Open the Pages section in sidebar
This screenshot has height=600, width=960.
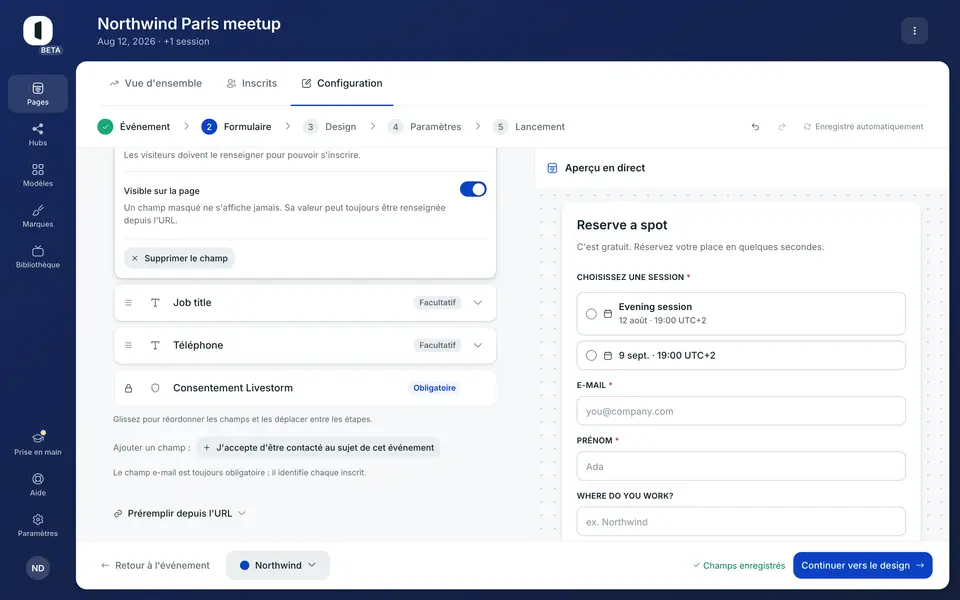coord(38,94)
